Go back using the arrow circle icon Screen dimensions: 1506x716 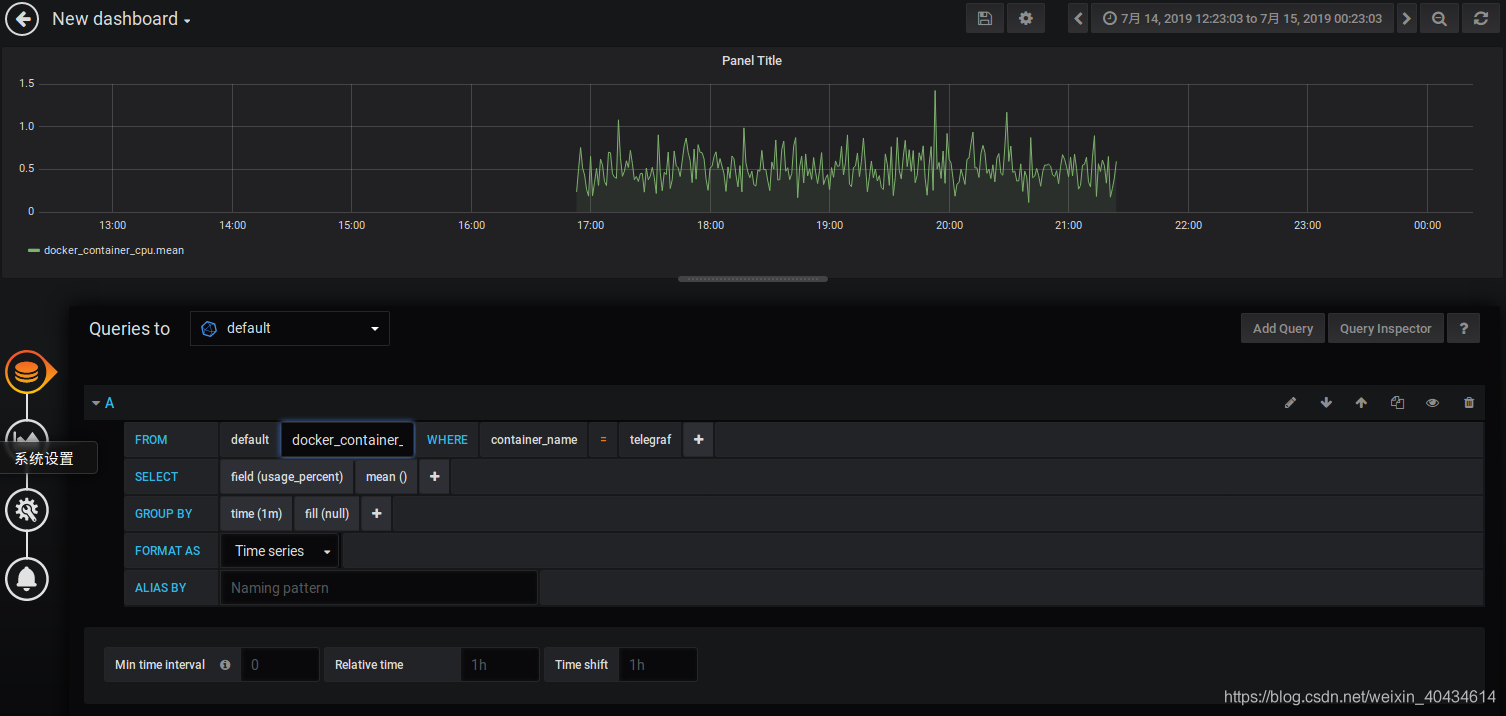22,19
